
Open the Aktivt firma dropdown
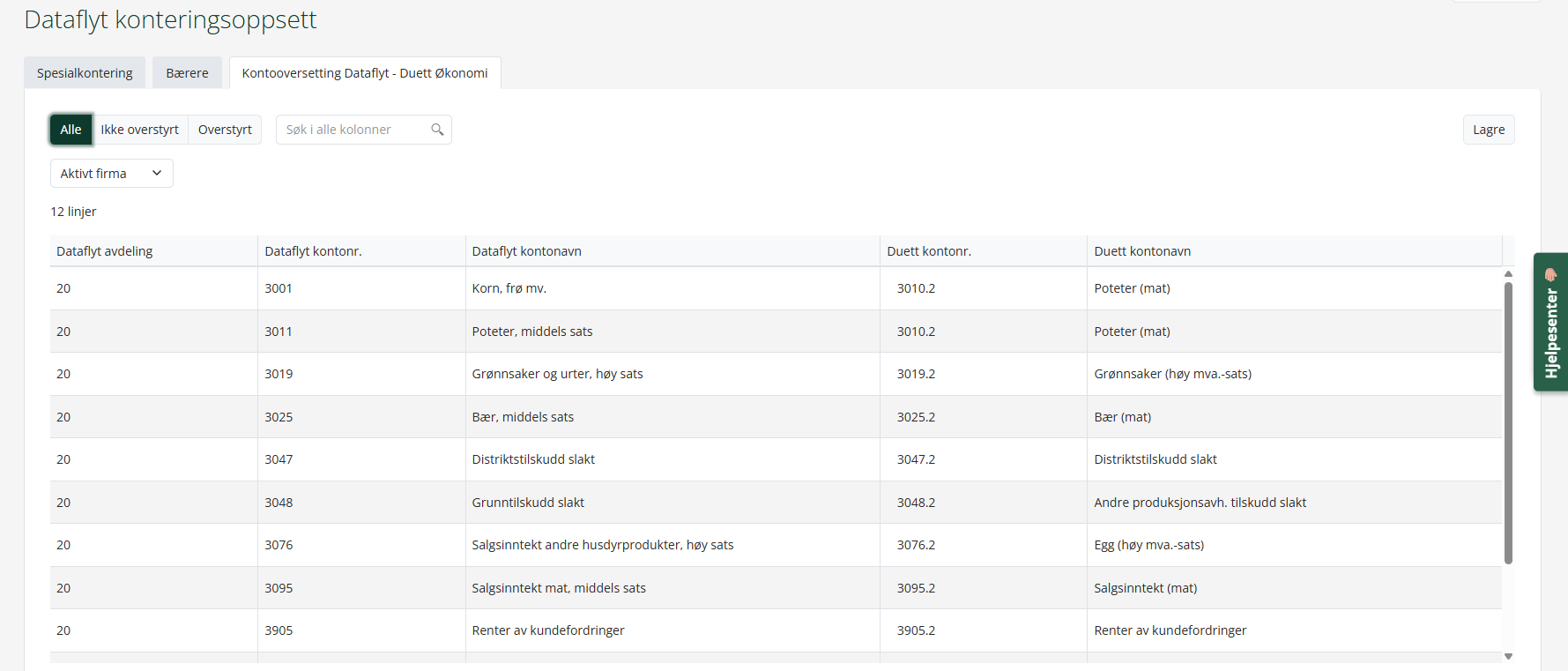coord(112,174)
